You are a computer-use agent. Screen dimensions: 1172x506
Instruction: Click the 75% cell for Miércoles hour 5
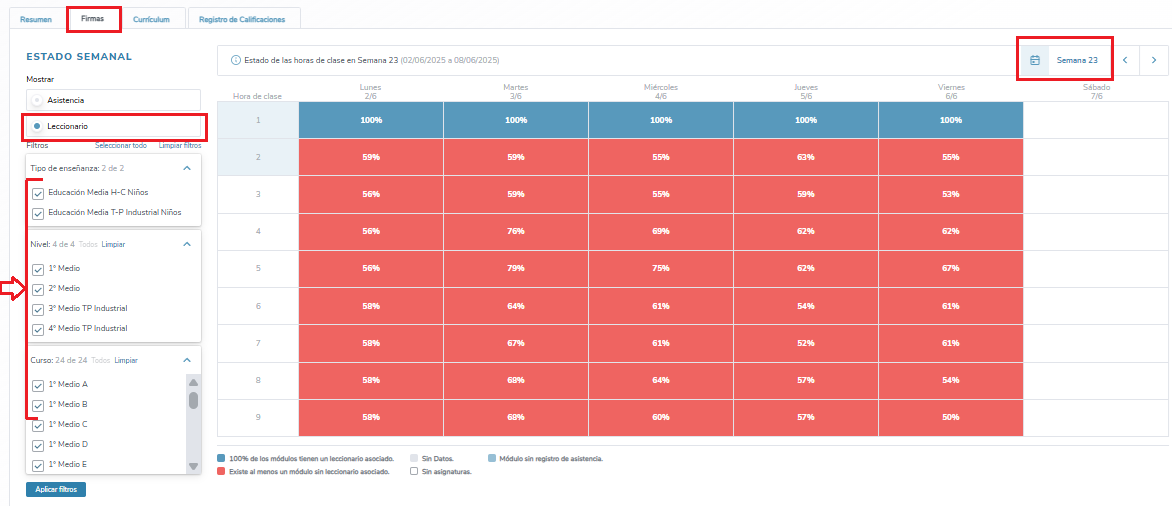(x=661, y=269)
